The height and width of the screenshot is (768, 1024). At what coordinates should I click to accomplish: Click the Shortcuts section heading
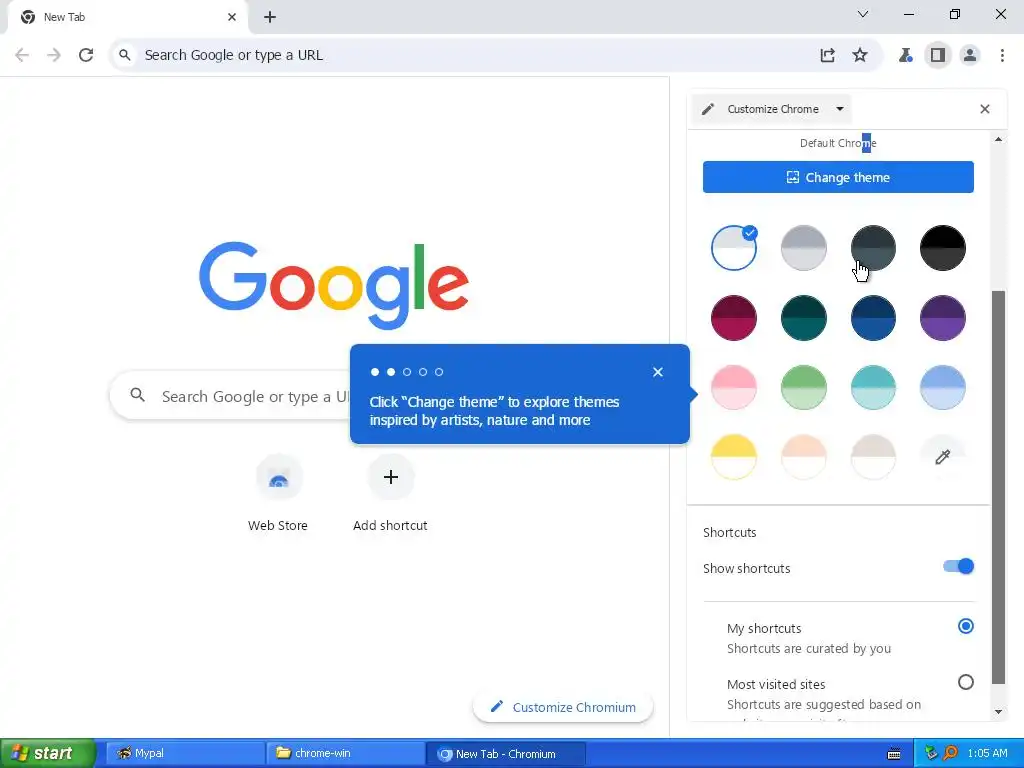pyautogui.click(x=729, y=532)
